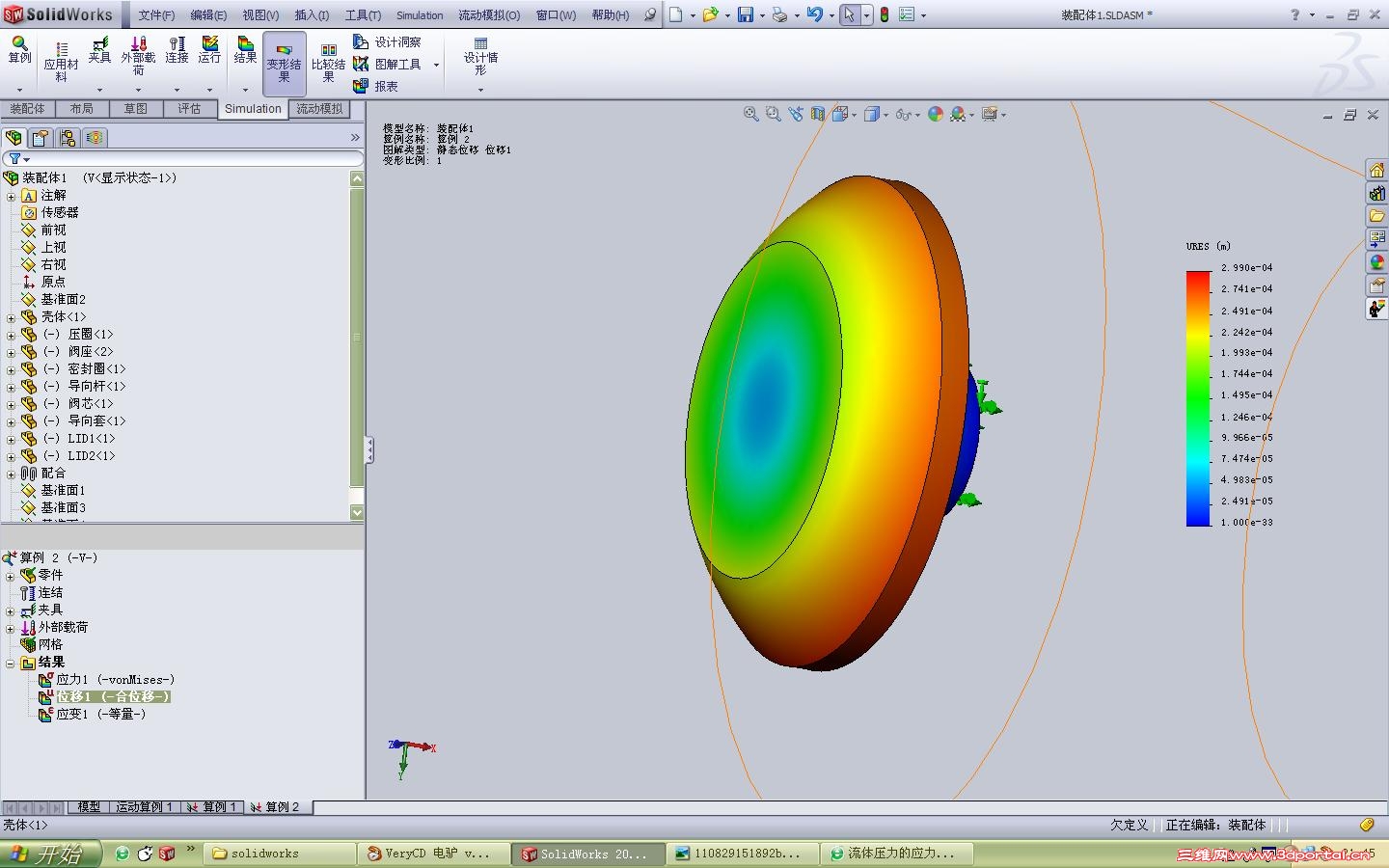Toggle the Select cursor tool
This screenshot has height=868, width=1389.
[849, 14]
